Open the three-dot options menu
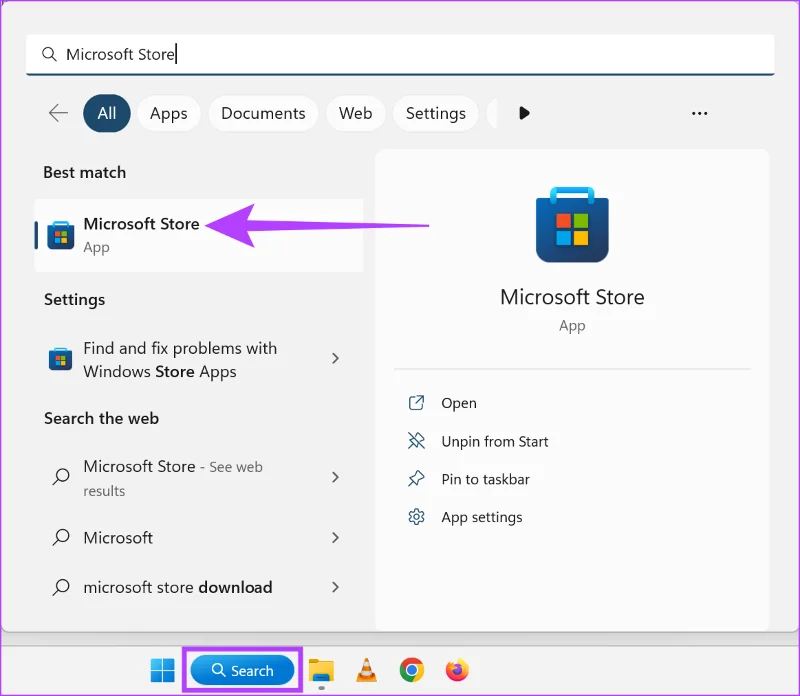 (699, 113)
